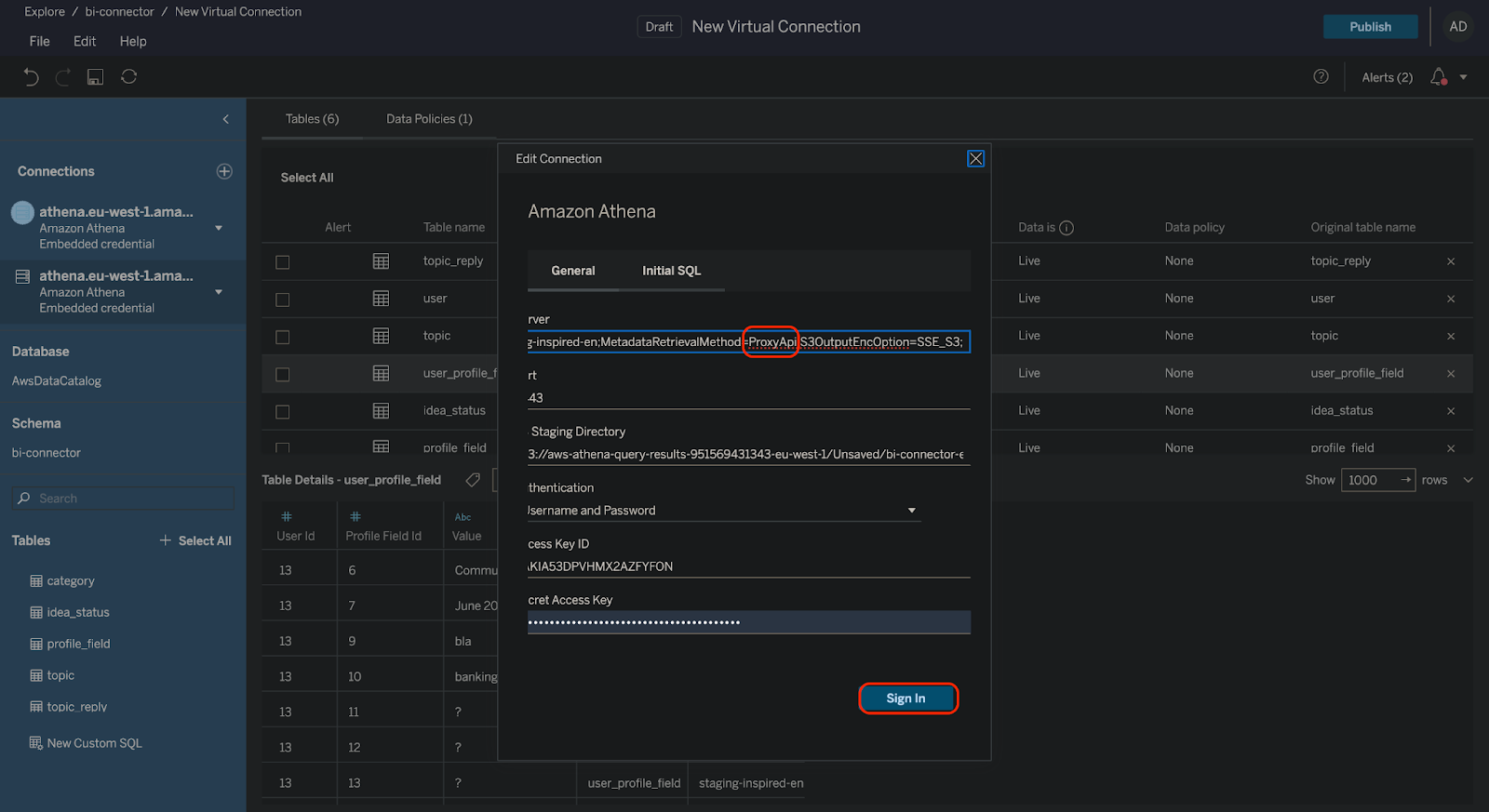This screenshot has width=1489, height=812.
Task: Click the arrow in the rows count field
Action: (x=1405, y=480)
